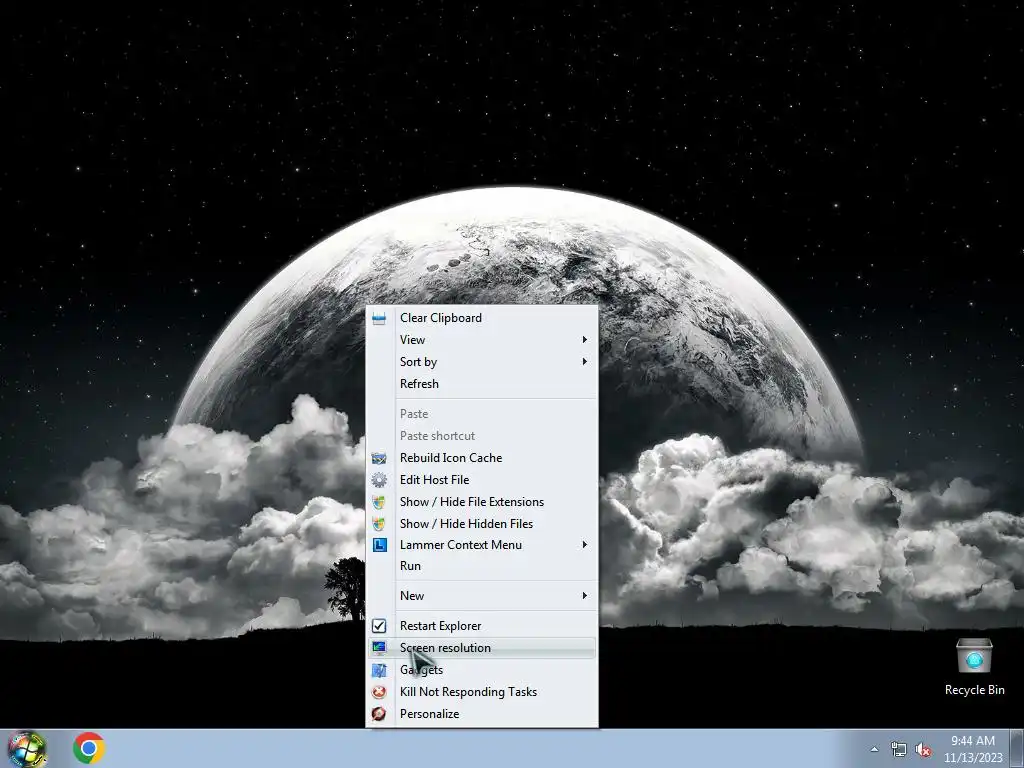Click the Show desktop strip at the taskbar edge
The image size is (1024, 768).
(1017, 749)
